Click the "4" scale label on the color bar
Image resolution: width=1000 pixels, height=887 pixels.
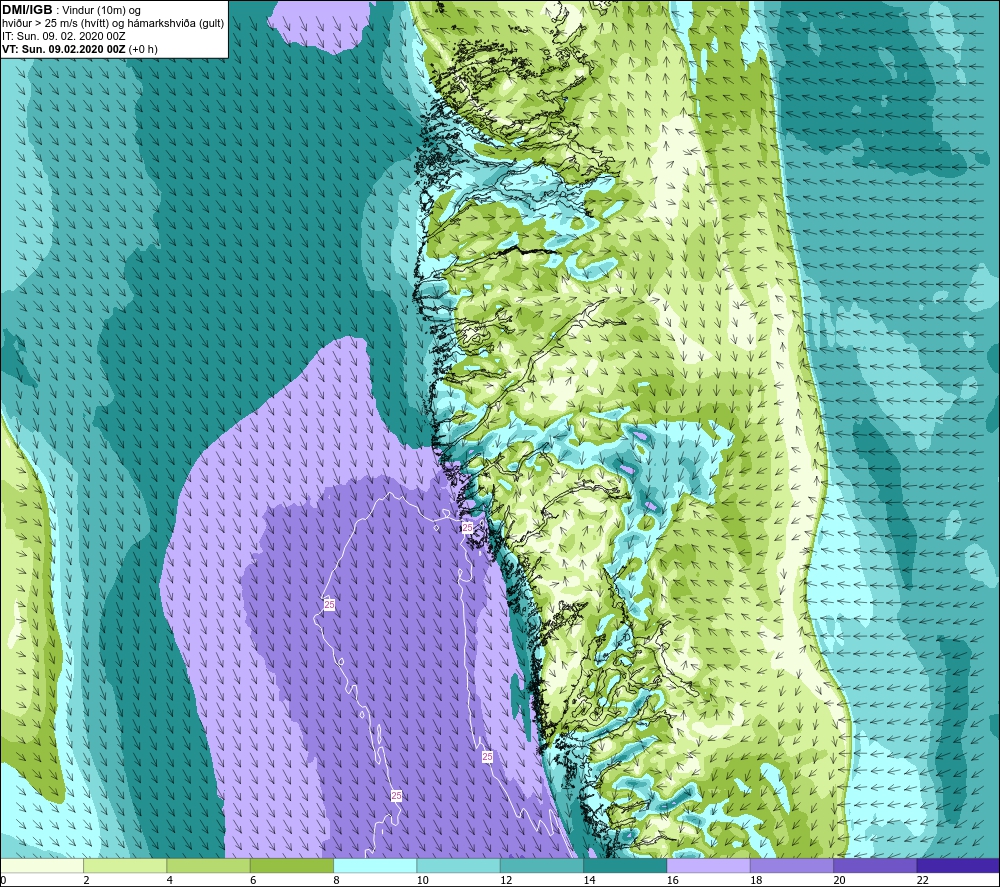click(170, 880)
